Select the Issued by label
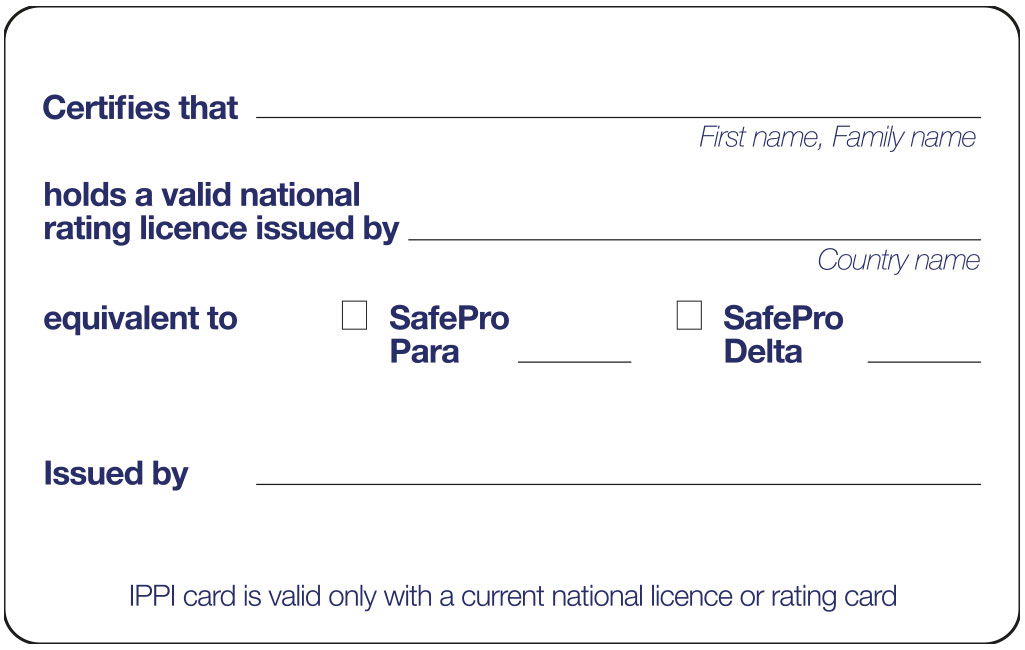This screenshot has height=650, width=1025. [116, 473]
